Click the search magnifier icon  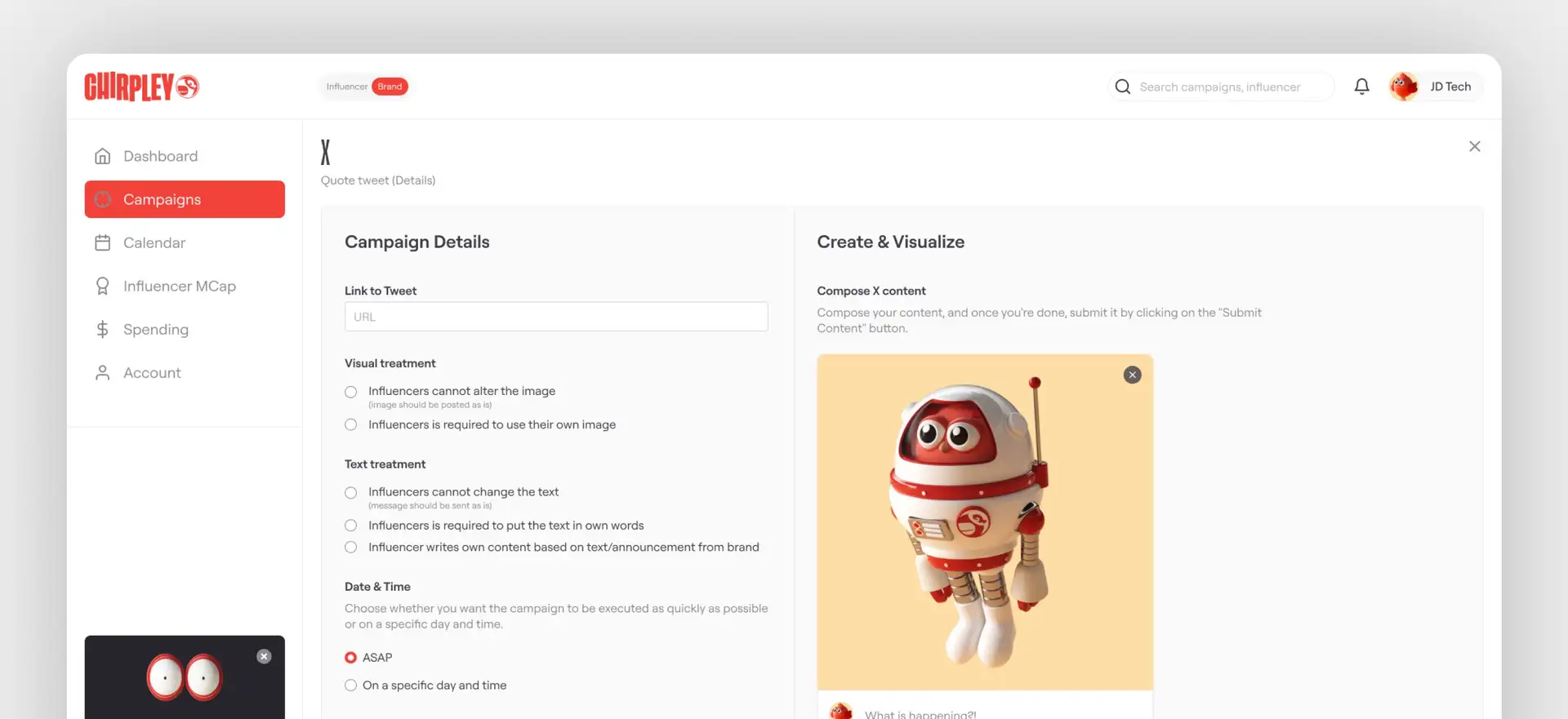pyautogui.click(x=1123, y=87)
